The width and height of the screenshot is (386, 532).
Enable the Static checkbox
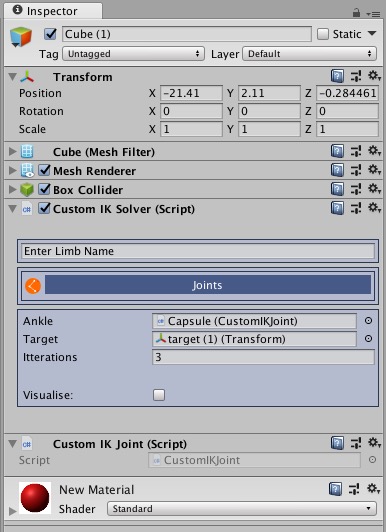click(x=323, y=34)
